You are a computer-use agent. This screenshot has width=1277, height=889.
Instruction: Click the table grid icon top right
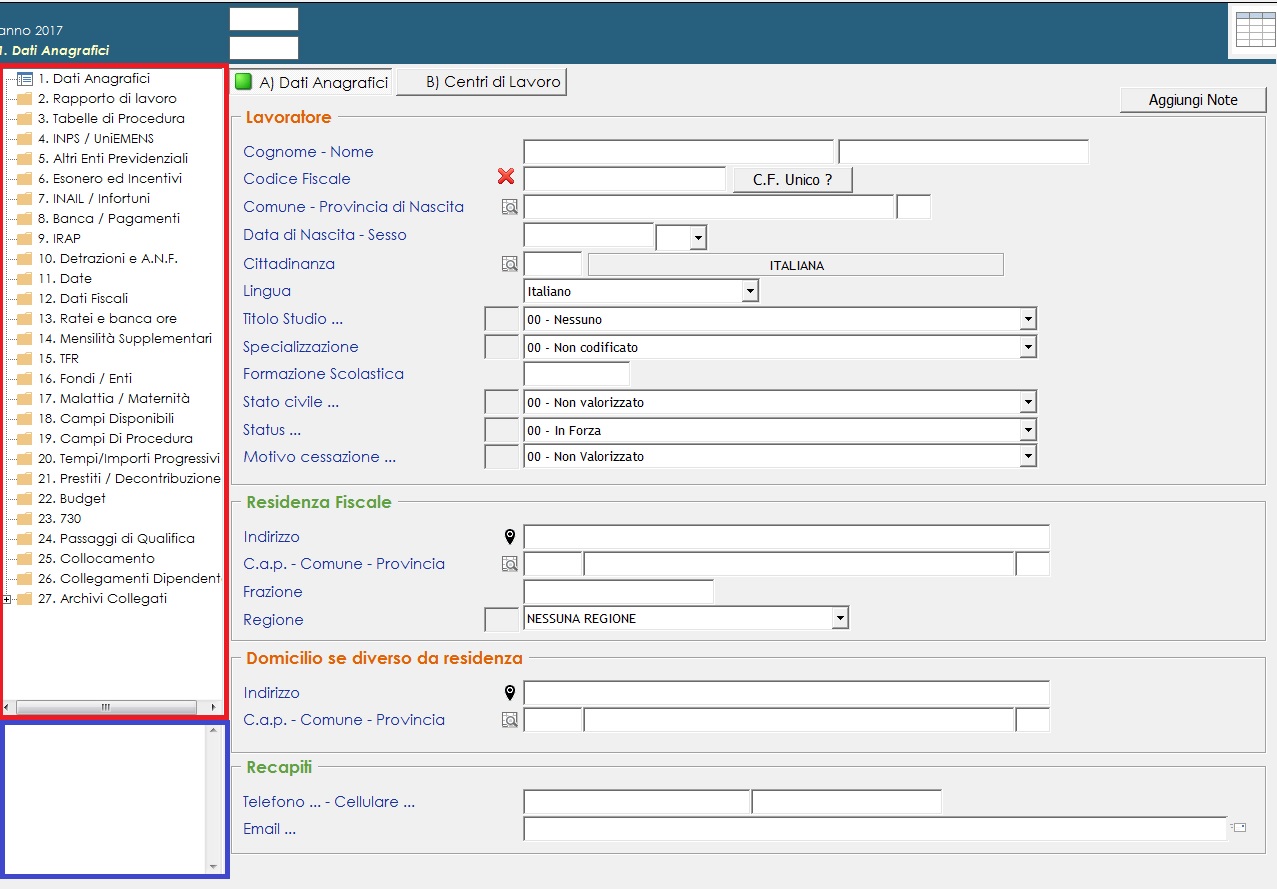point(1255,29)
